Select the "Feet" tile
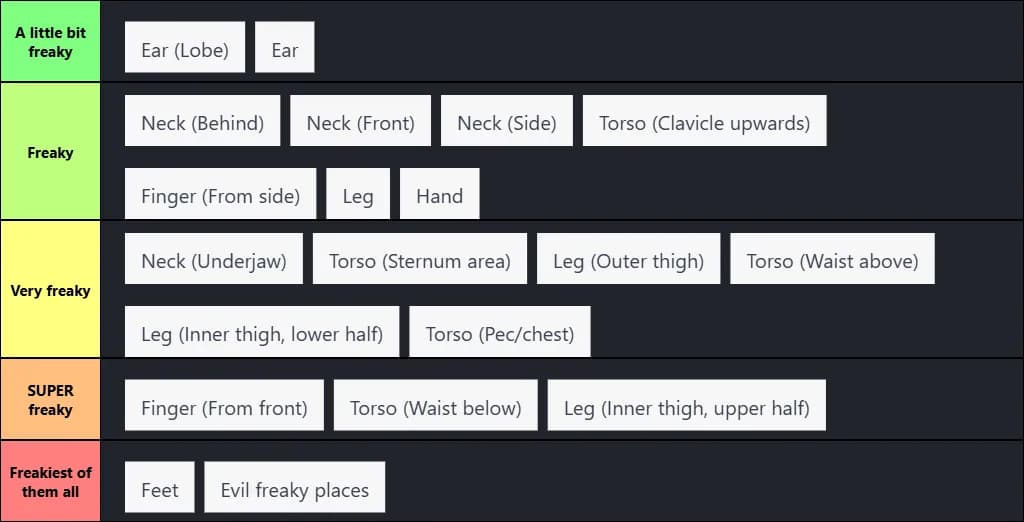This screenshot has width=1024, height=522. click(160, 488)
